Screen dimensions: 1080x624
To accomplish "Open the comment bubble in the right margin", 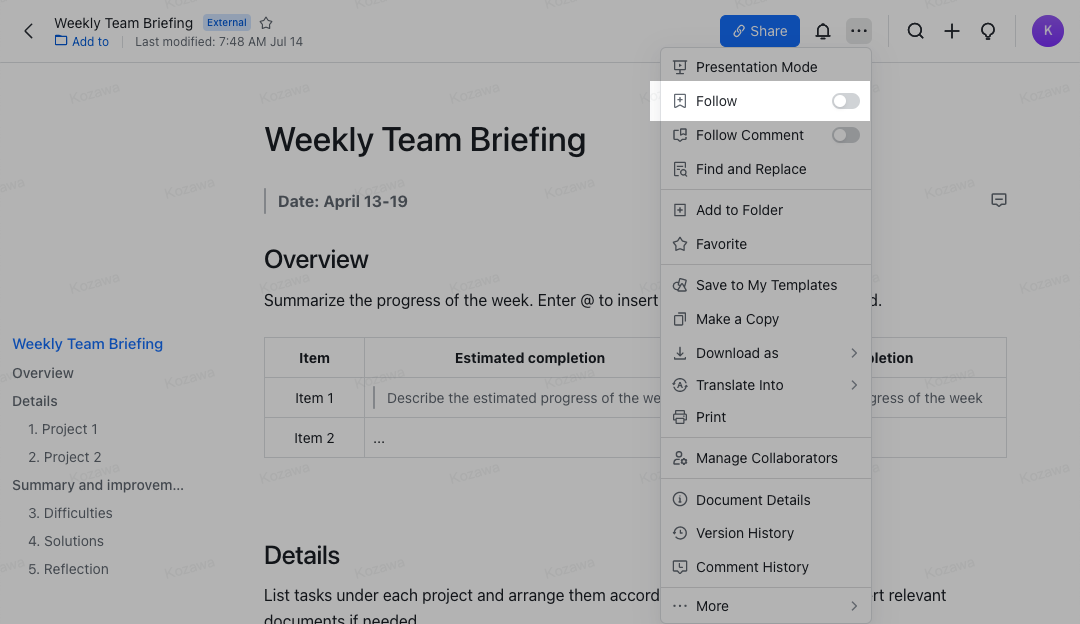I will [998, 200].
